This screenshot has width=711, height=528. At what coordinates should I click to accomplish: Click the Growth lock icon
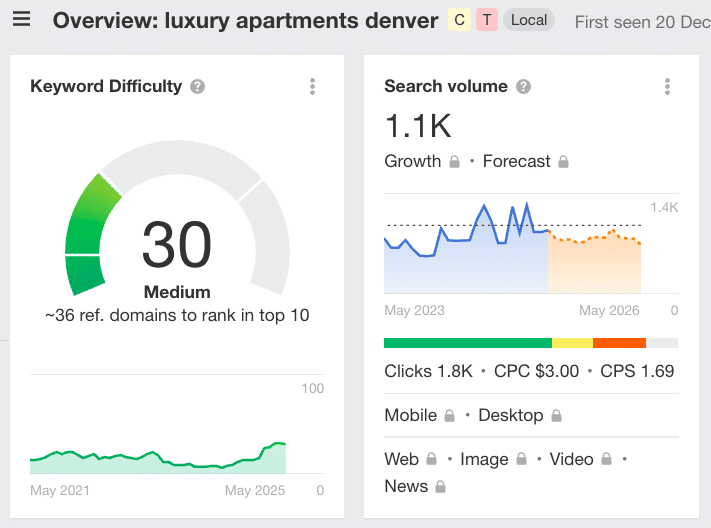tap(454, 161)
